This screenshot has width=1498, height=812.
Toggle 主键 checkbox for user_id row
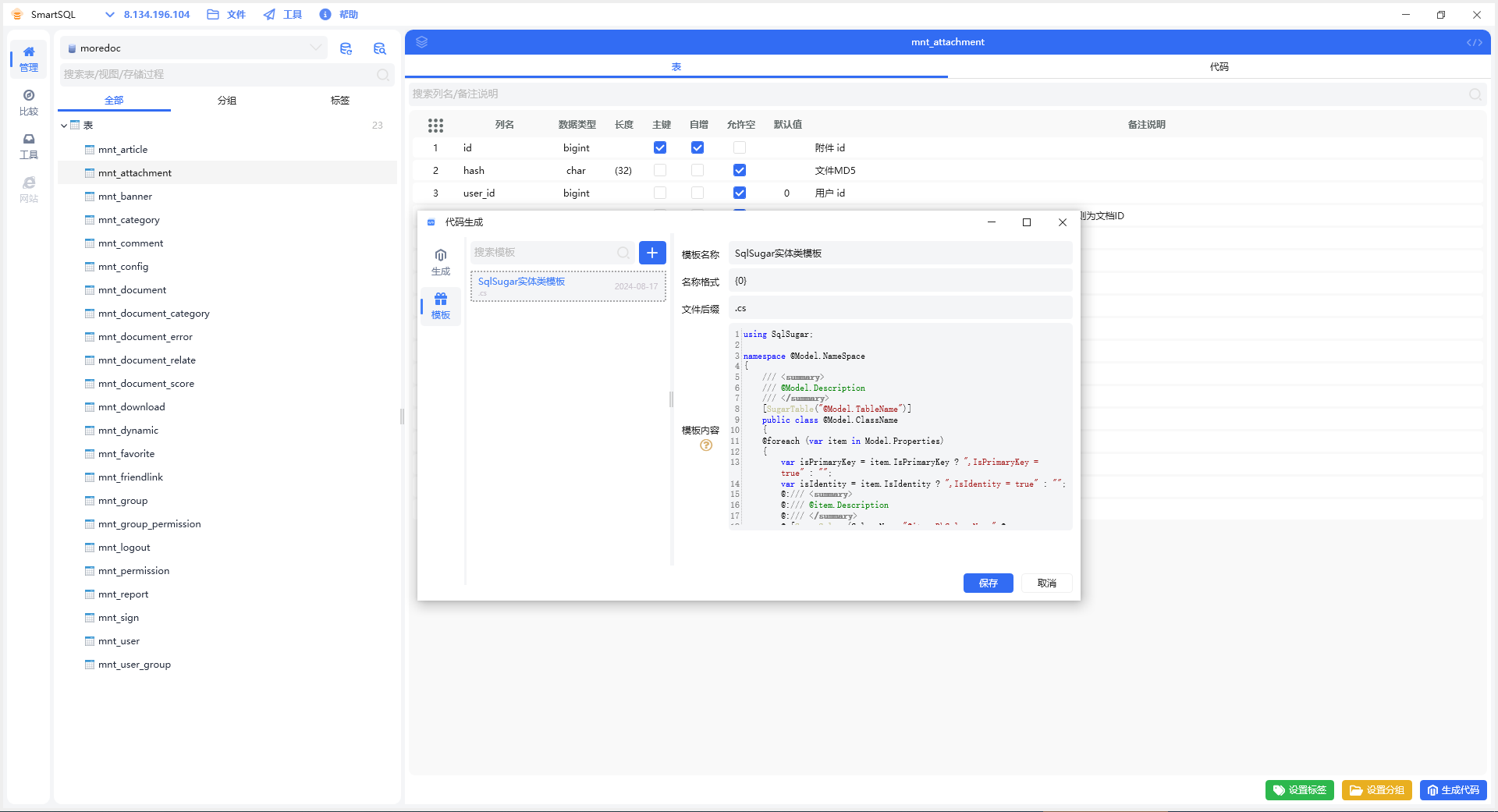660,193
